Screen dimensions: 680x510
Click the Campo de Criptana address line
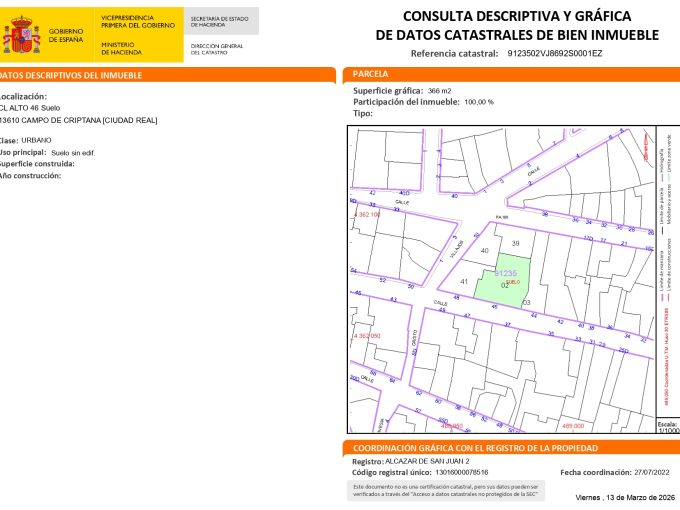tap(80, 120)
